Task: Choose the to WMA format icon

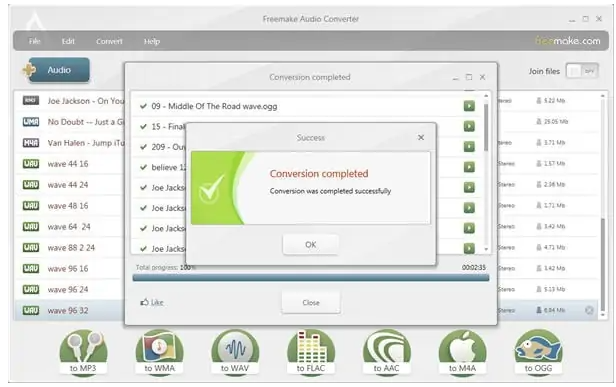Action: coord(159,352)
